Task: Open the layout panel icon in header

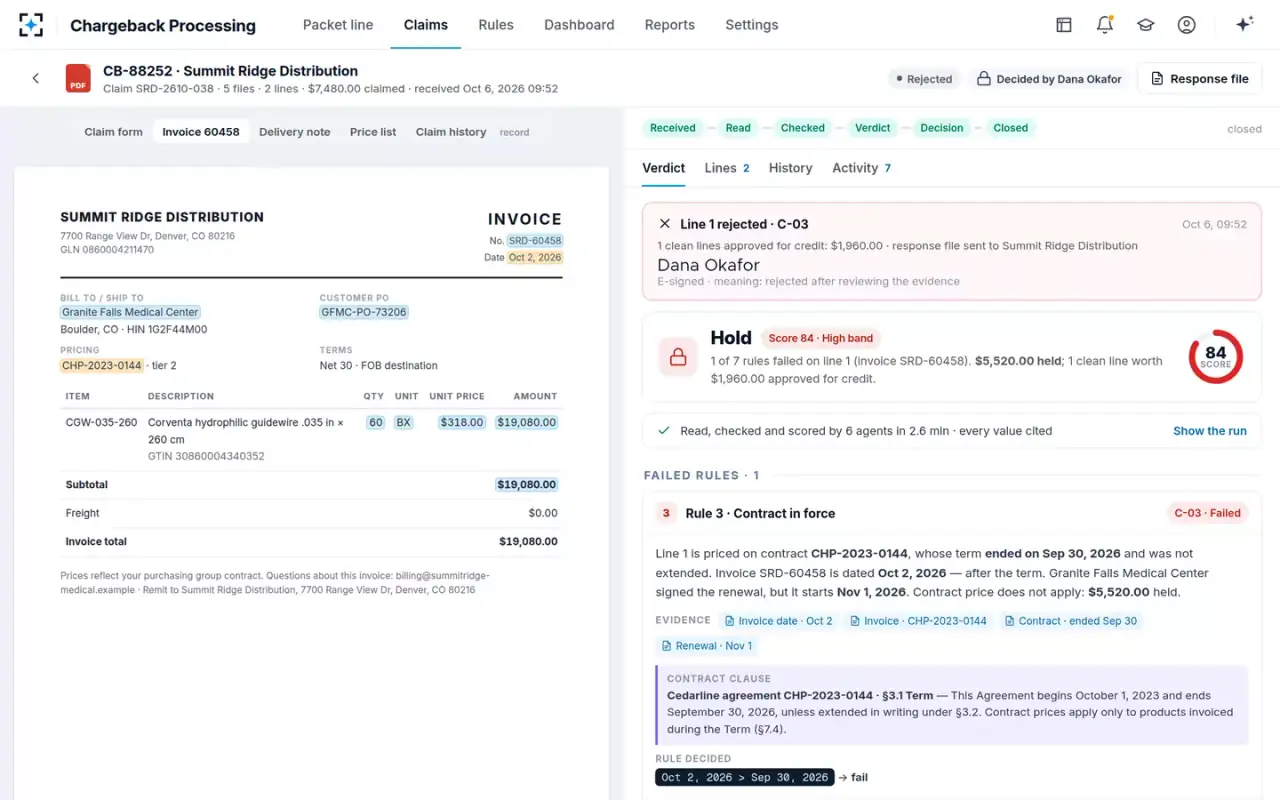Action: [1064, 25]
